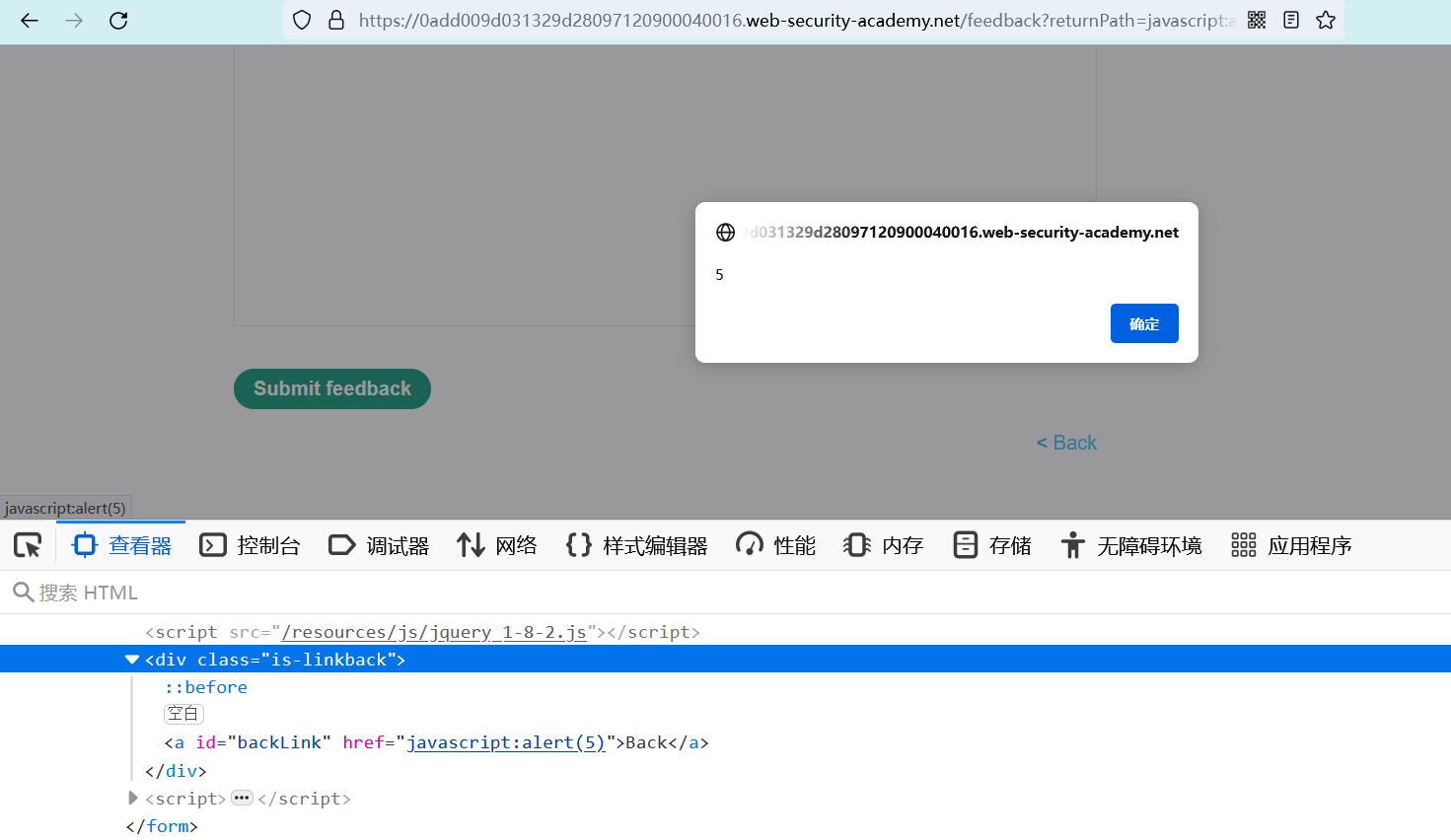Submit the feedback form
The image size is (1451, 840).
click(x=332, y=388)
